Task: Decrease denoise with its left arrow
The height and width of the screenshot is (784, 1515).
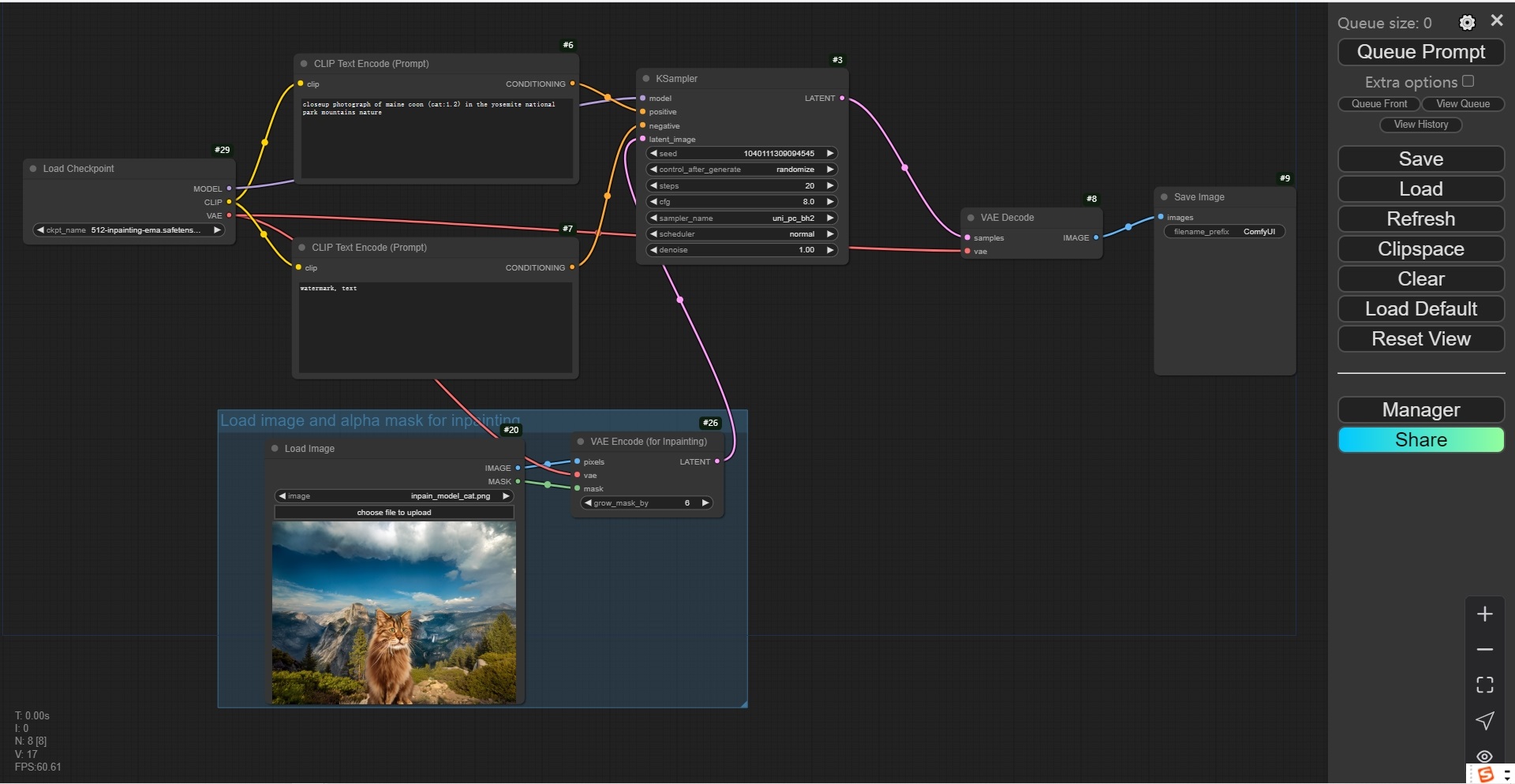Action: (x=653, y=250)
